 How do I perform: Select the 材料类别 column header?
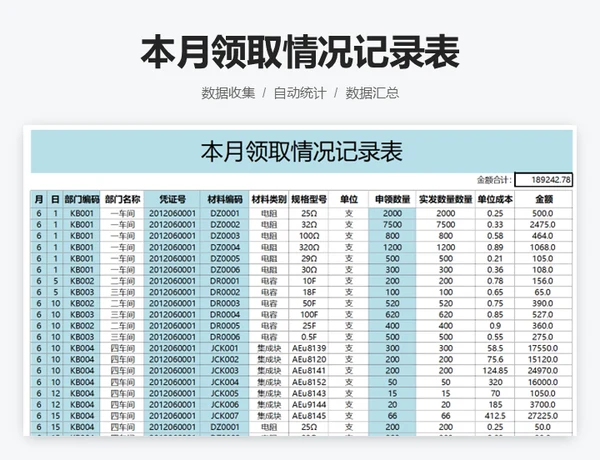(x=269, y=199)
